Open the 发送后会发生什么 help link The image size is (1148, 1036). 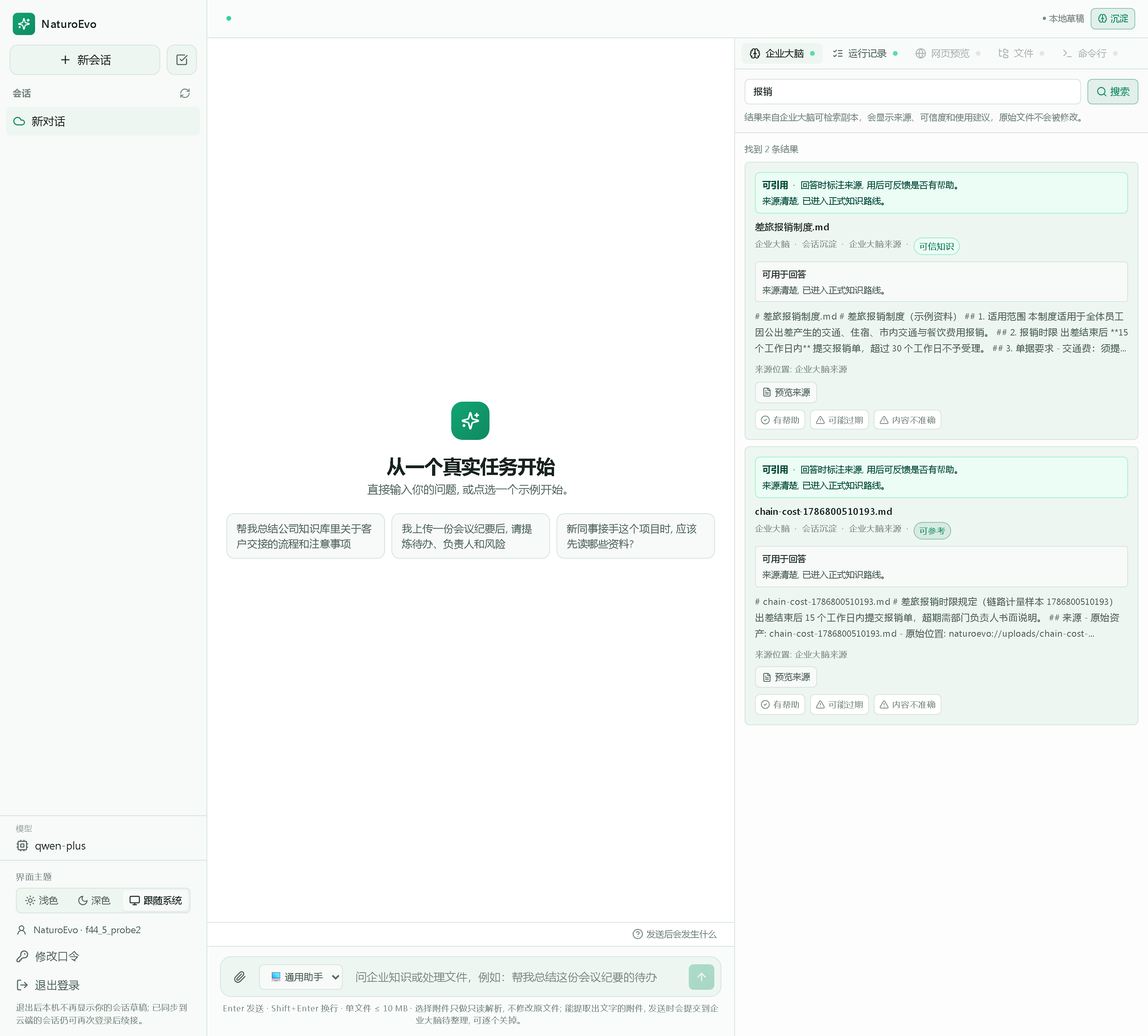click(675, 934)
